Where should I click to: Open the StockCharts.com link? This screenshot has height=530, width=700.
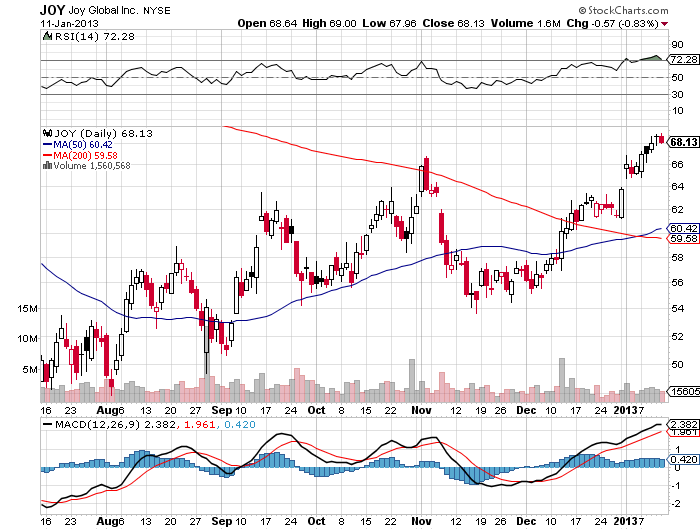628,10
